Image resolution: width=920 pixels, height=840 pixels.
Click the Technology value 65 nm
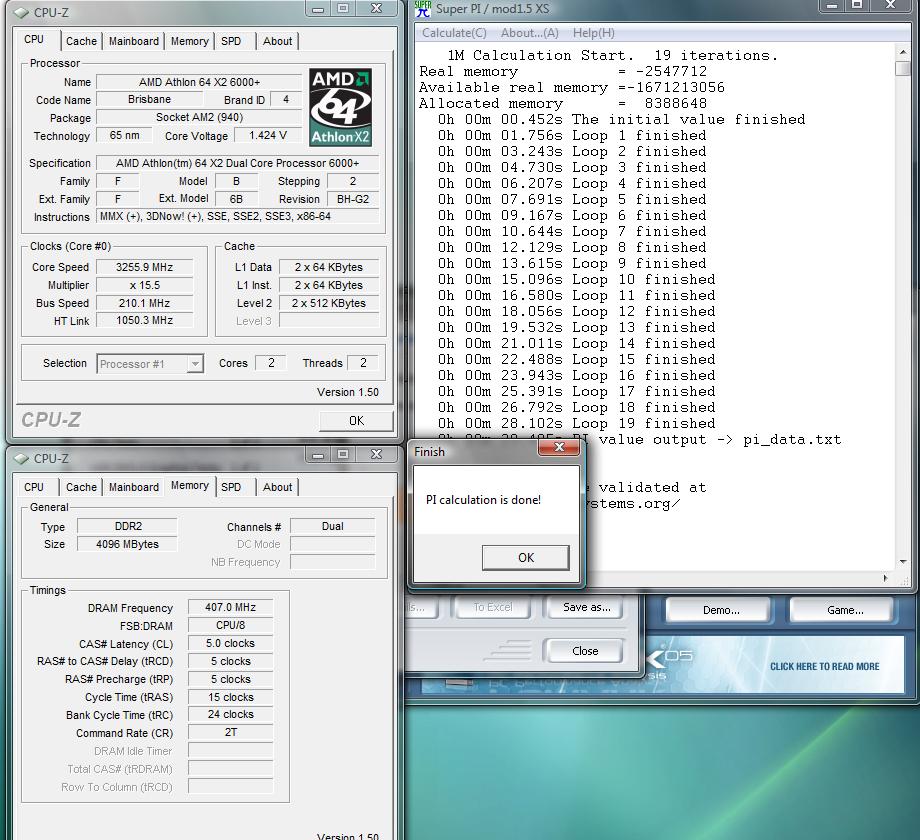pos(124,136)
